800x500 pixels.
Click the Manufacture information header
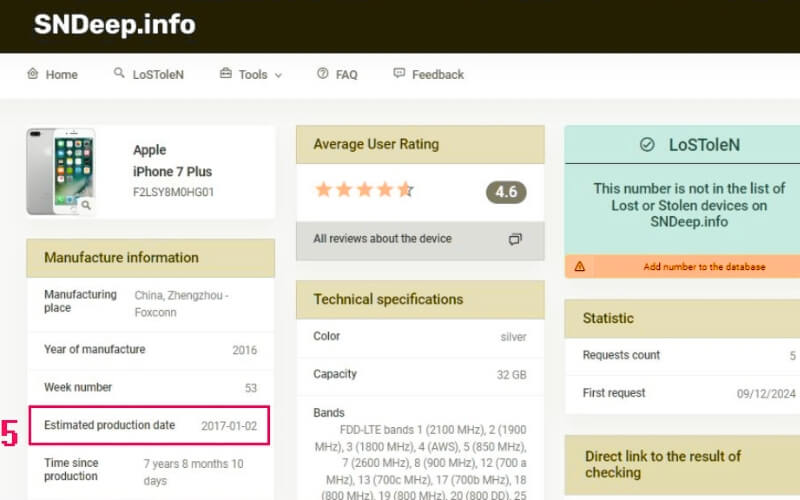151,258
